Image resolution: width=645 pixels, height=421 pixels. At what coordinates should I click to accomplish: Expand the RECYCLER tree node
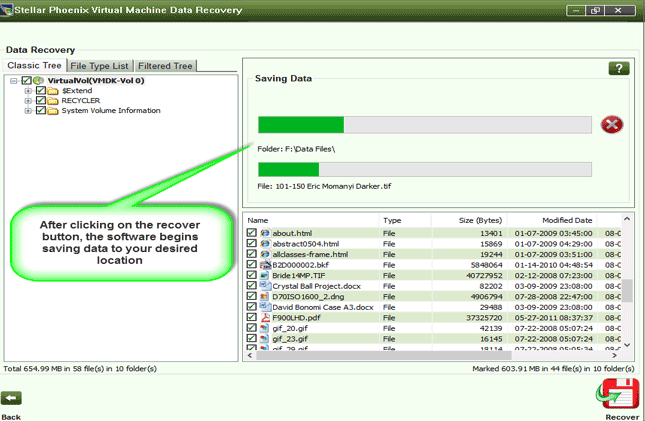(28, 101)
